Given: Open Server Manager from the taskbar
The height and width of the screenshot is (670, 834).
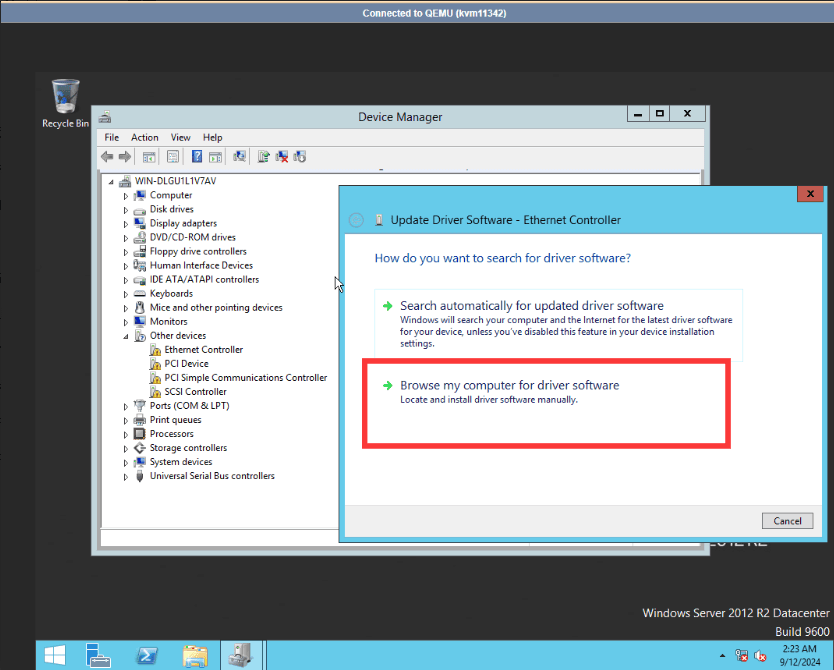Looking at the screenshot, I should coord(98,655).
